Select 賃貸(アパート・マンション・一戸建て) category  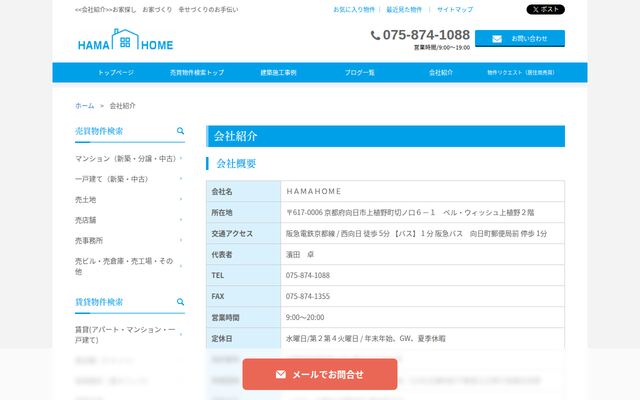pyautogui.click(x=125, y=334)
